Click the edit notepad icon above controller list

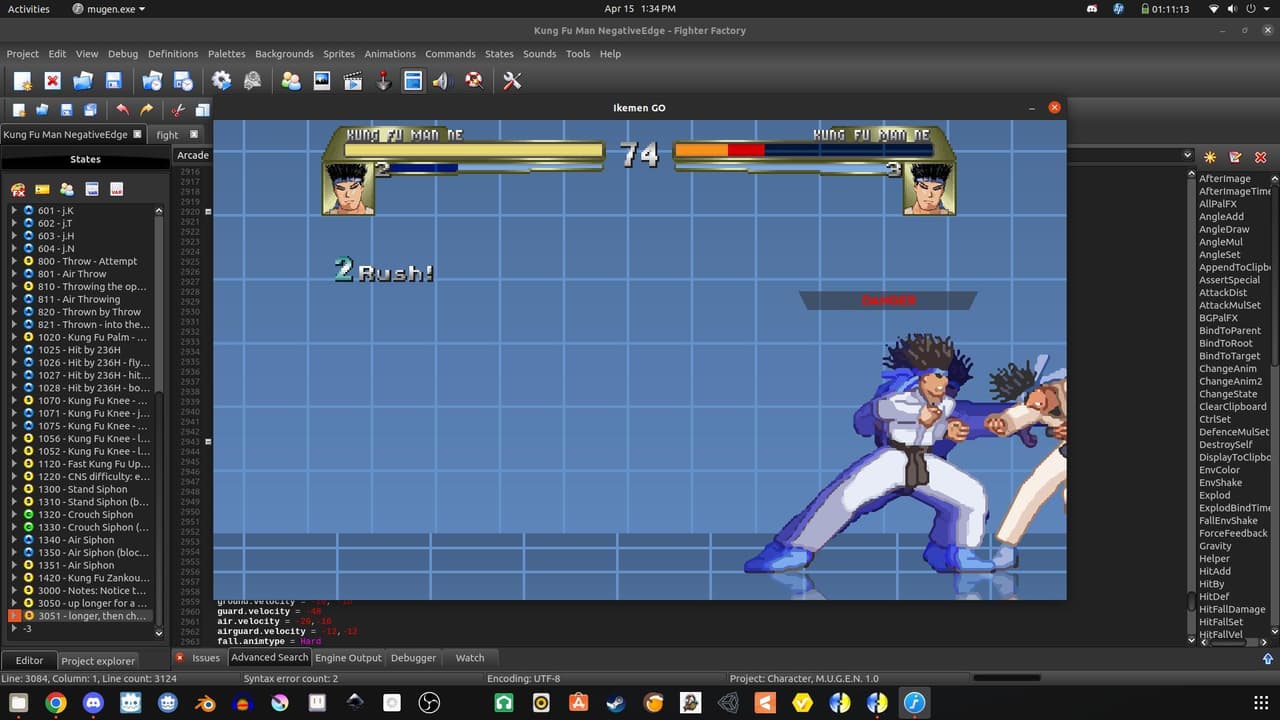point(1235,157)
